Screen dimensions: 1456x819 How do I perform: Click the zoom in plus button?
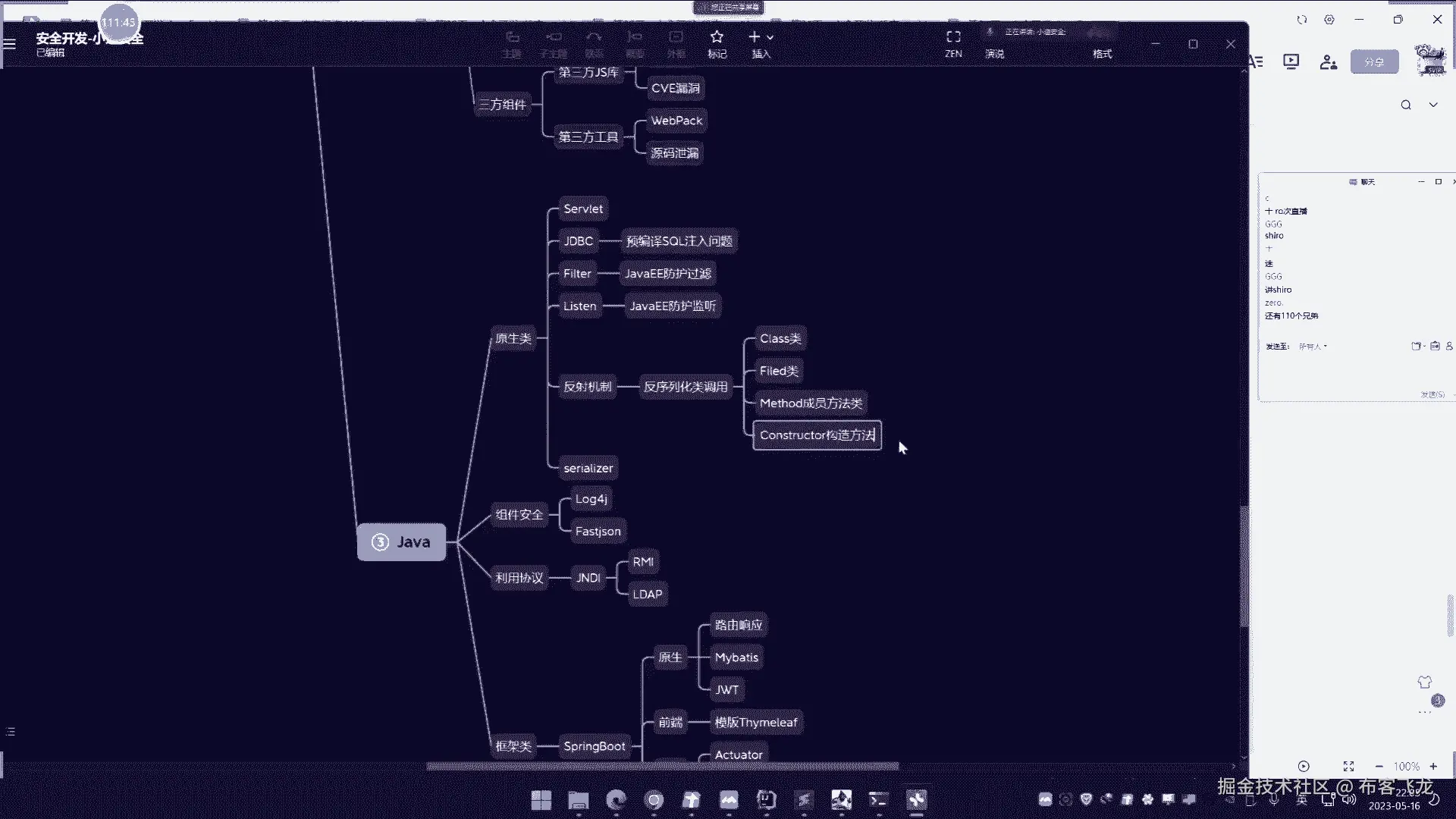click(x=1433, y=767)
